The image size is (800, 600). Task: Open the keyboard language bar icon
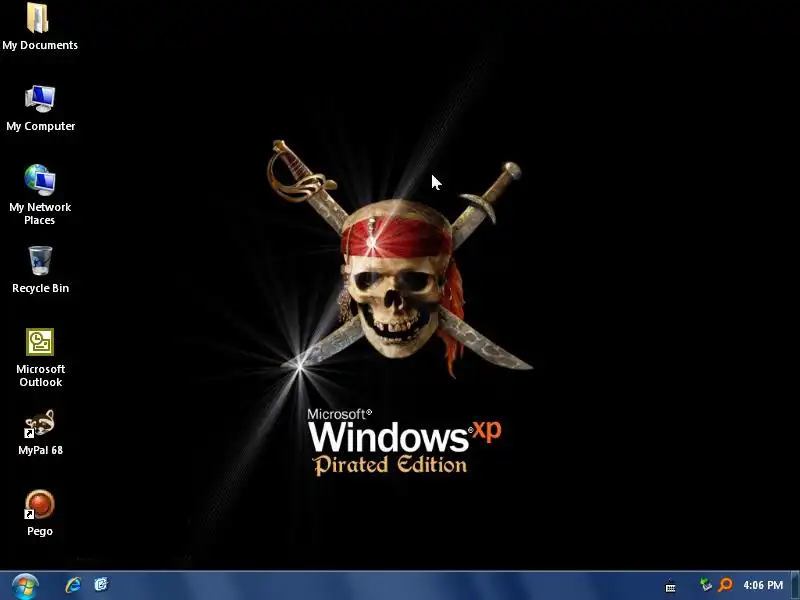tap(670, 587)
